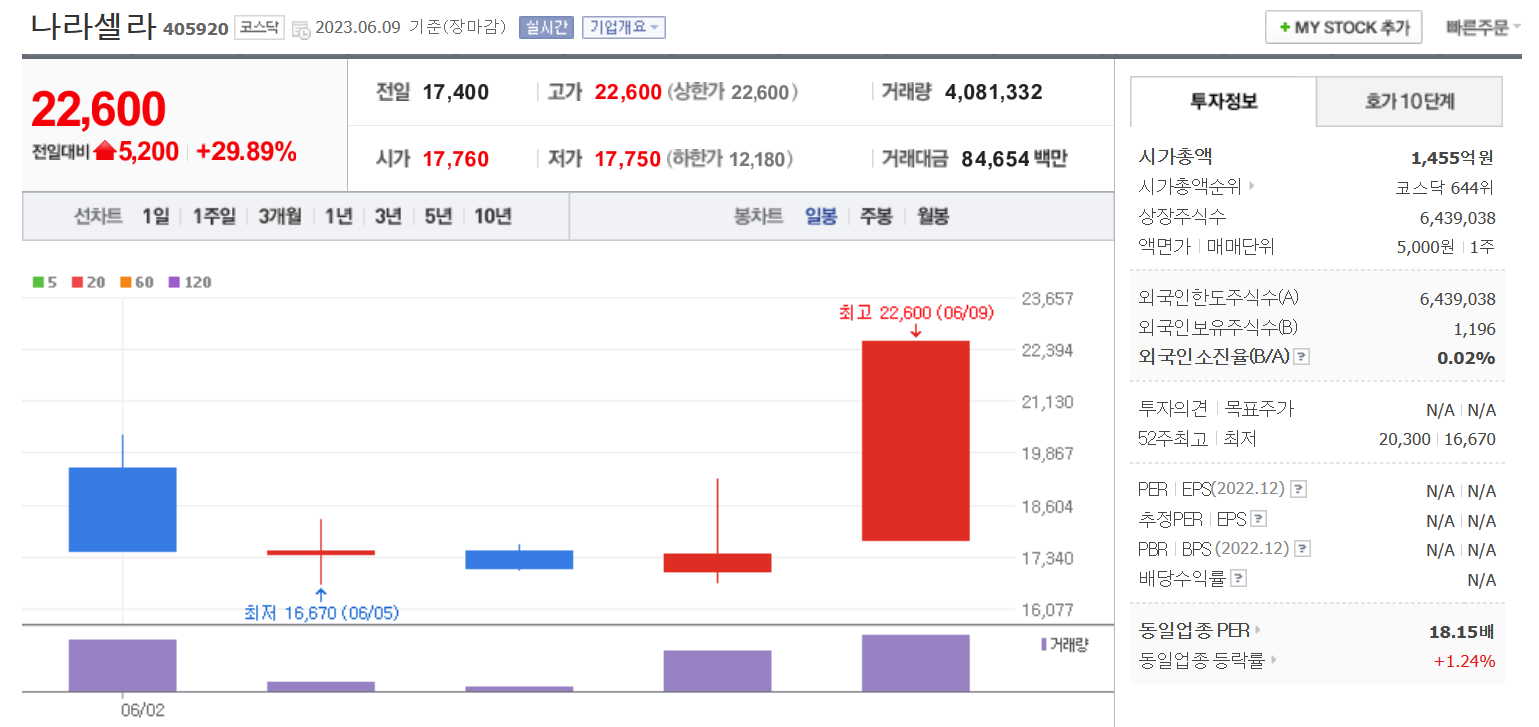Click the 전일 value 17,400
The height and width of the screenshot is (727, 1539).
click(x=455, y=93)
